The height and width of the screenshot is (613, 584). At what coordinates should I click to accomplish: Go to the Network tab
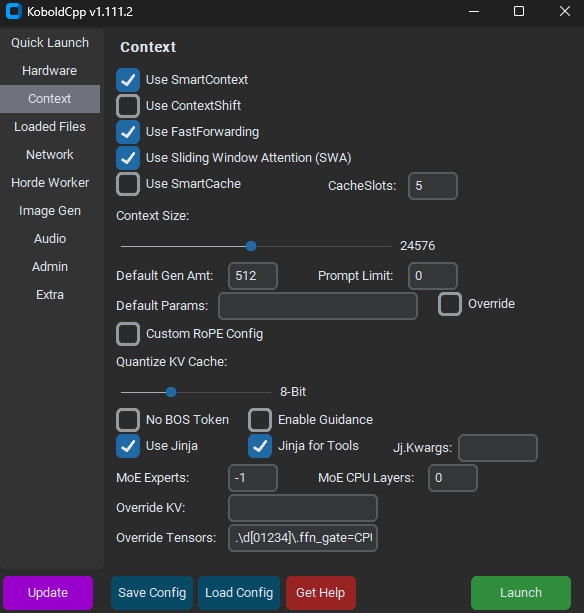click(x=50, y=155)
